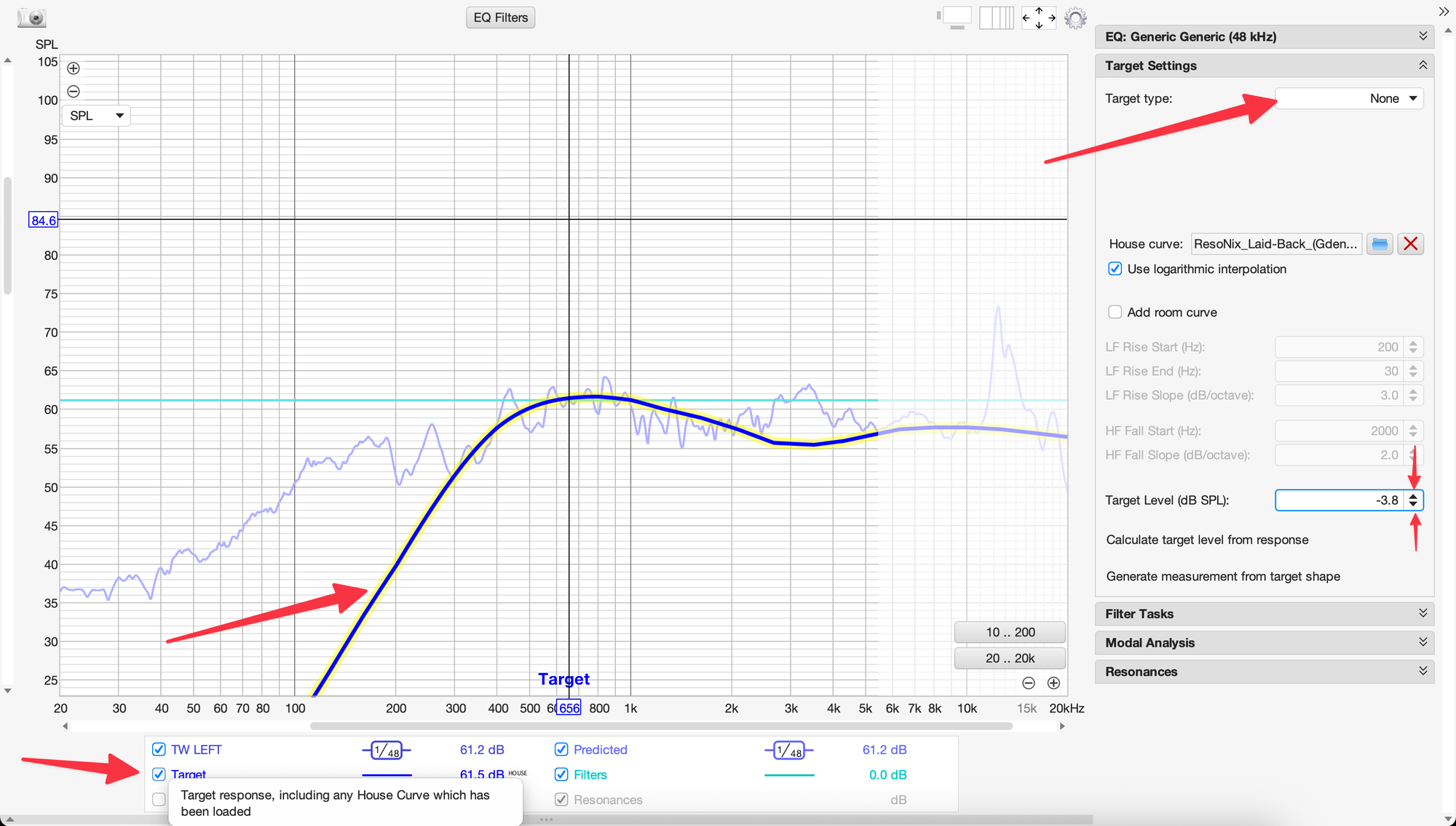
Task: Click the frequency axis log/linear icon
Action: [996, 17]
